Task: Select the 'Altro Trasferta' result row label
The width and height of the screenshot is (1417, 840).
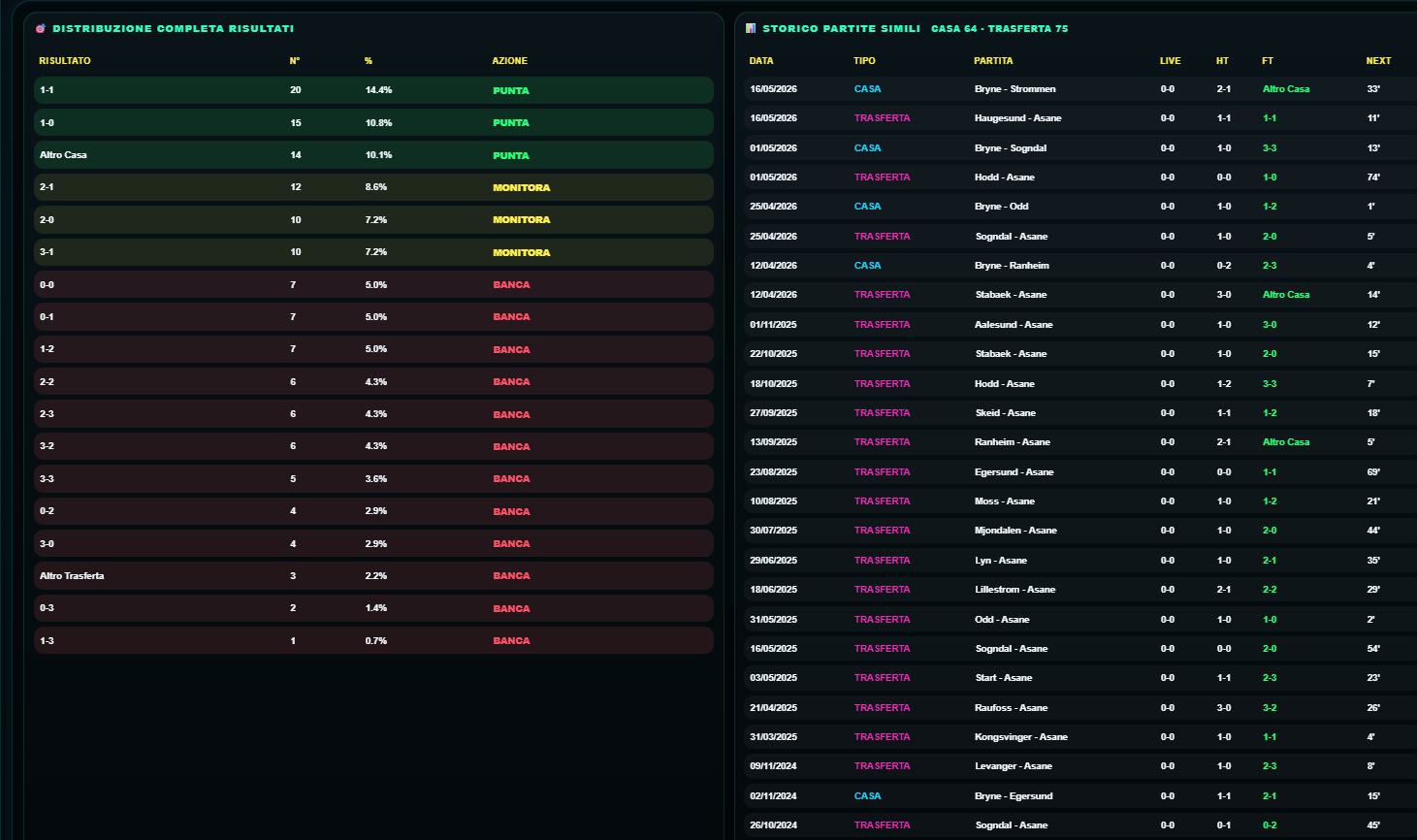Action: (x=72, y=576)
